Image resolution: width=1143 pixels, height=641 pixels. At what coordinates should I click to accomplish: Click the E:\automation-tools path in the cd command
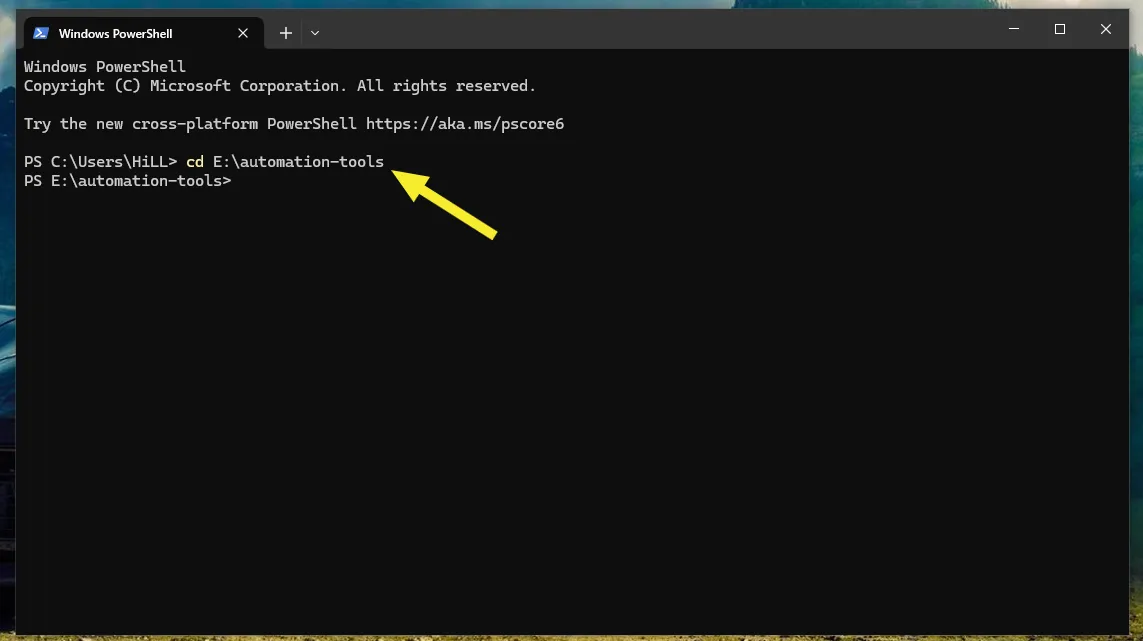click(298, 162)
